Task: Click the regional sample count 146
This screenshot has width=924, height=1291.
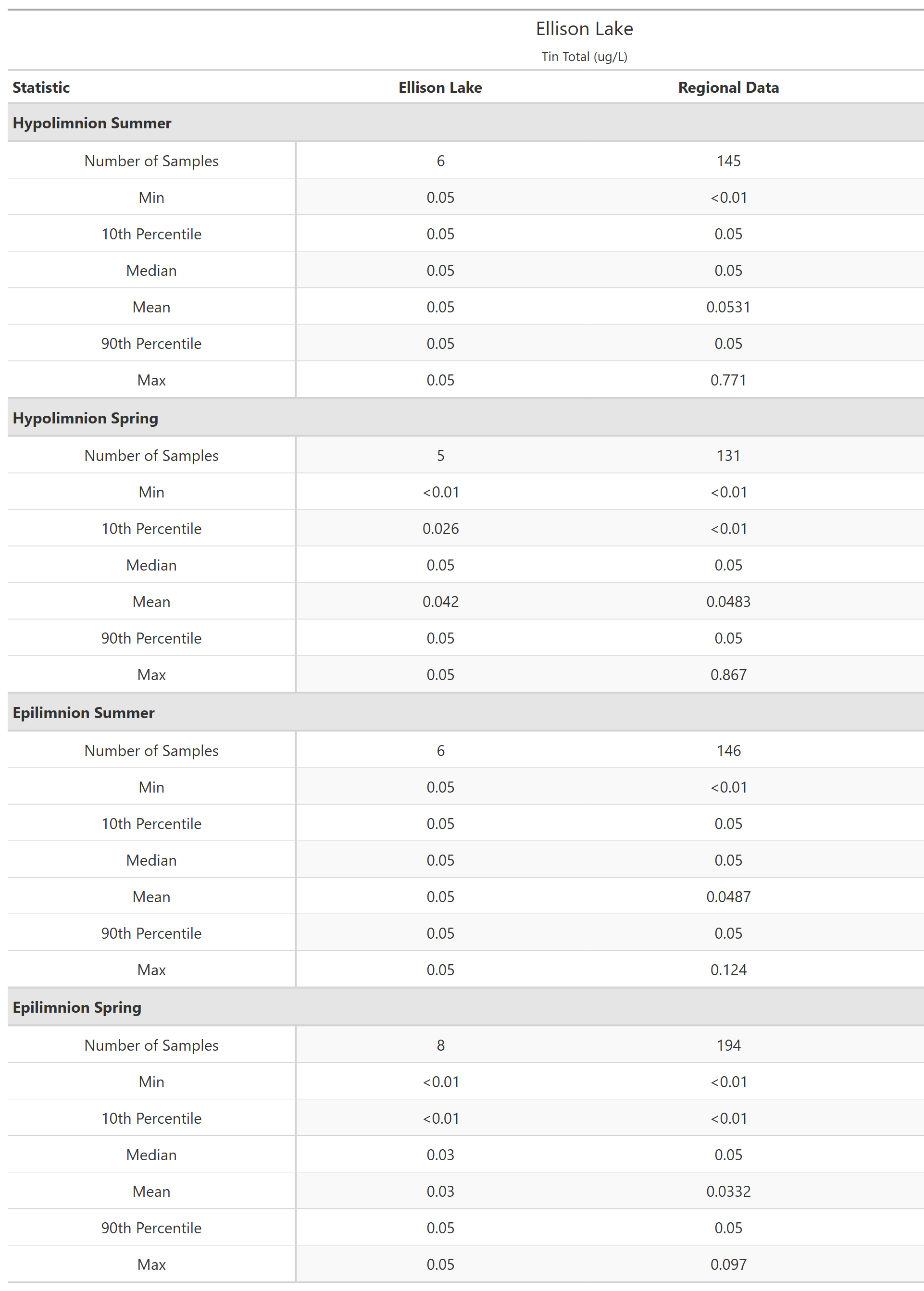Action: [x=728, y=751]
